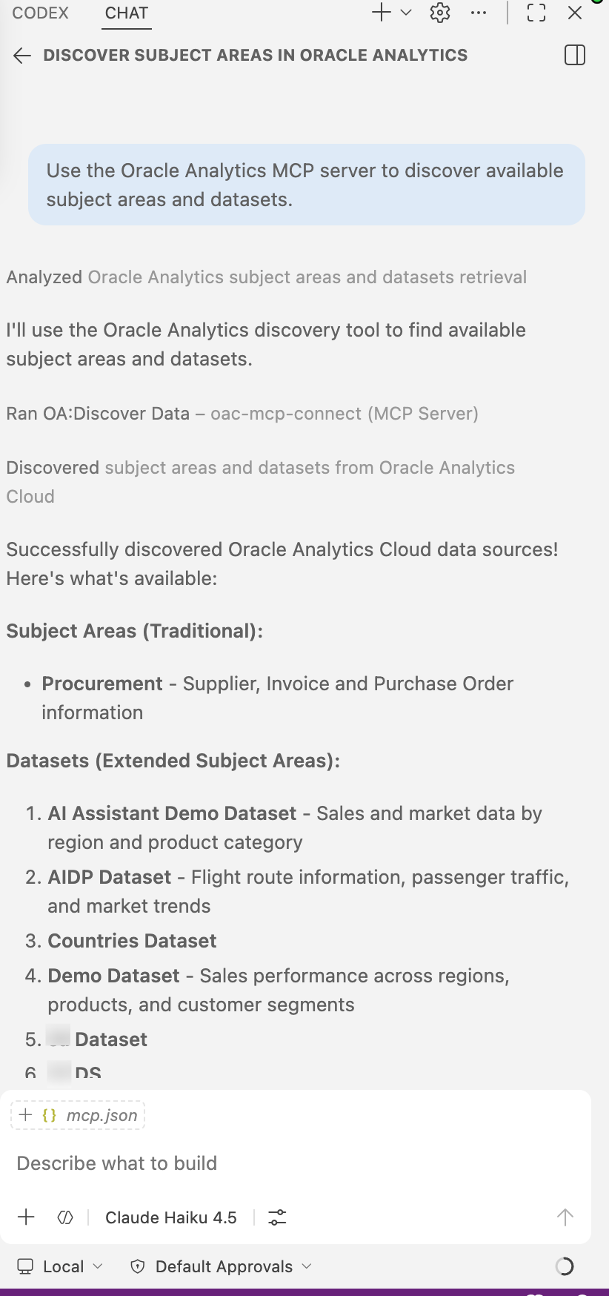Image resolution: width=610 pixels, height=1296 pixels.
Task: Switch to the CHAT tab
Action: [x=126, y=13]
